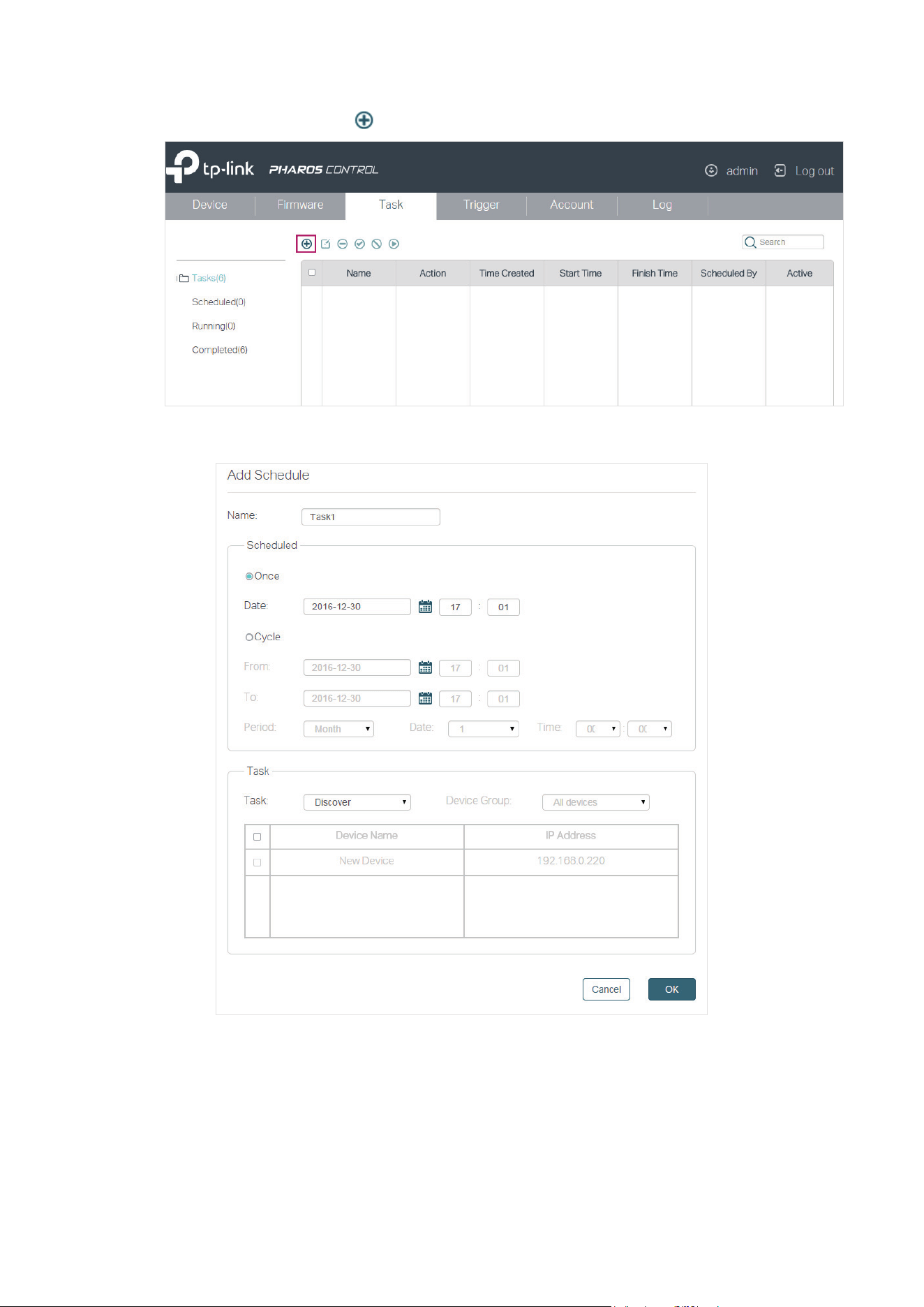
Task: Click the Cancel button
Action: 606,989
